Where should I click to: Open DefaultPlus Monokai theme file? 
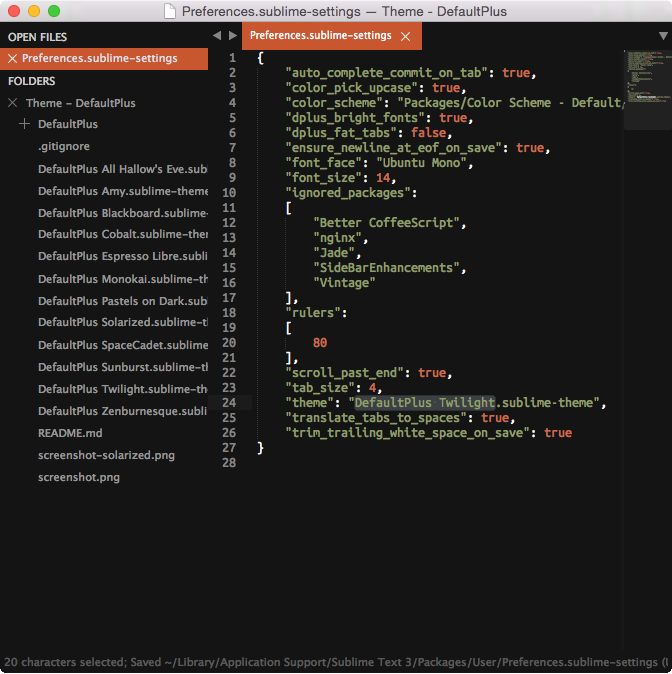[x=123, y=279]
